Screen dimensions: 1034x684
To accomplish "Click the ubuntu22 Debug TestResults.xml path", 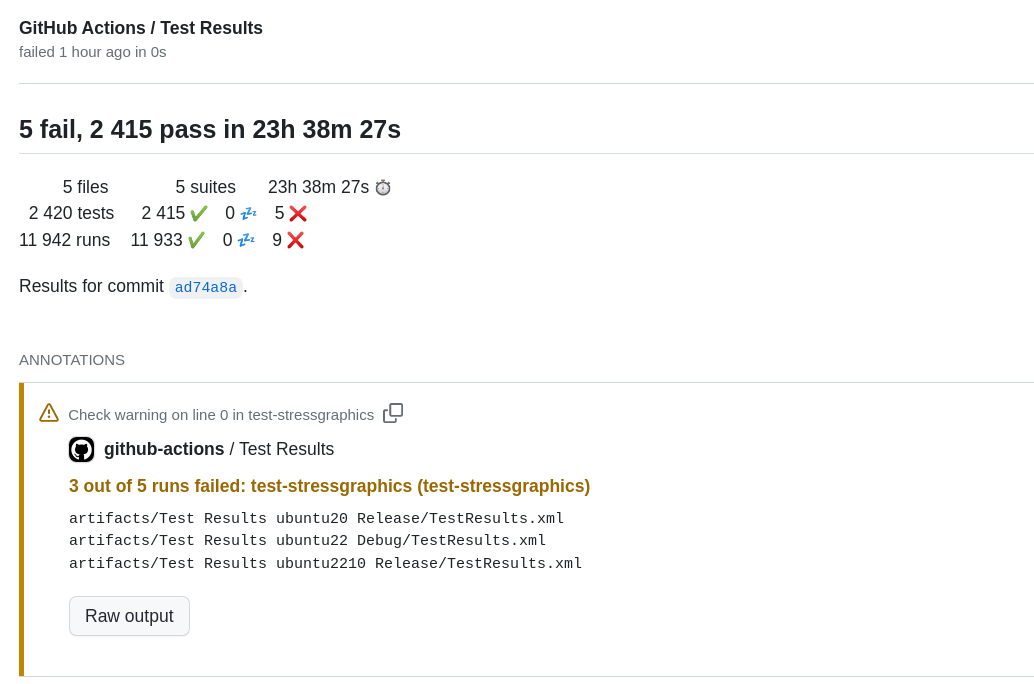I will [307, 541].
